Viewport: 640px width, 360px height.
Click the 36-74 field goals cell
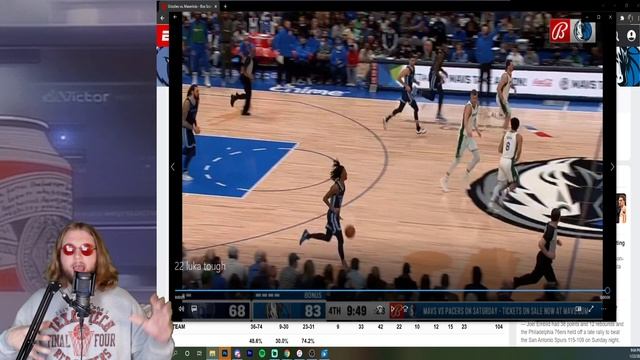[256, 327]
